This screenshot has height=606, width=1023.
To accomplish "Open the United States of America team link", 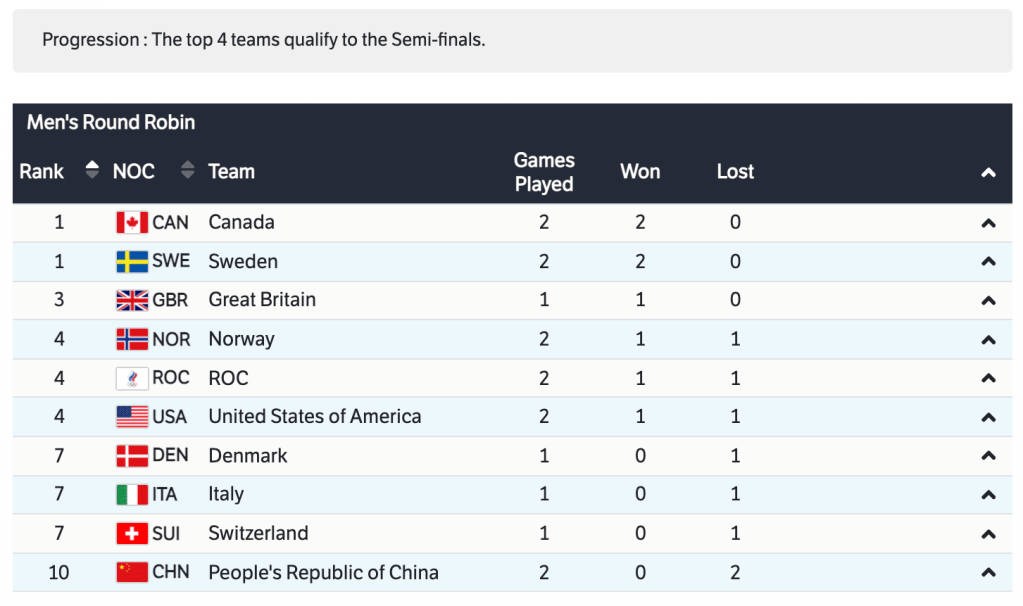I will [x=314, y=417].
